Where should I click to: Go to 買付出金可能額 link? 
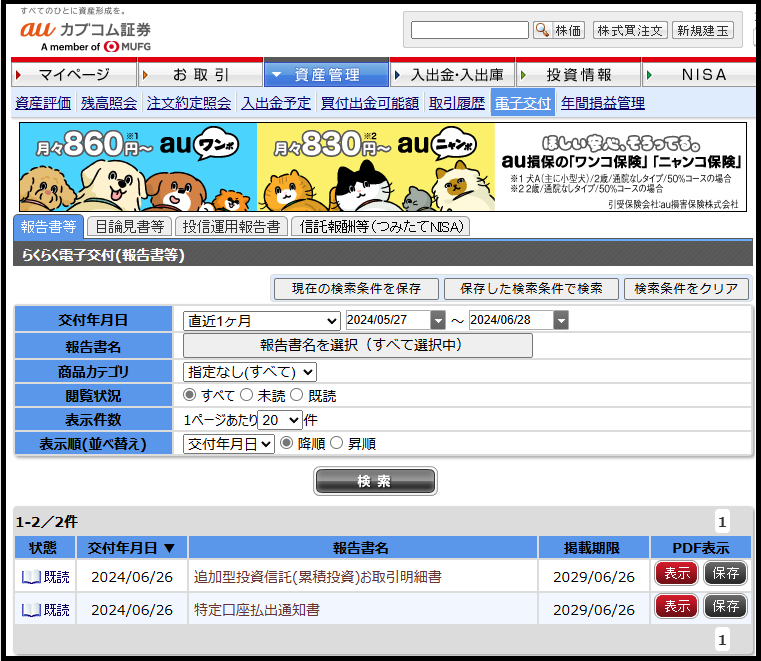[x=370, y=103]
